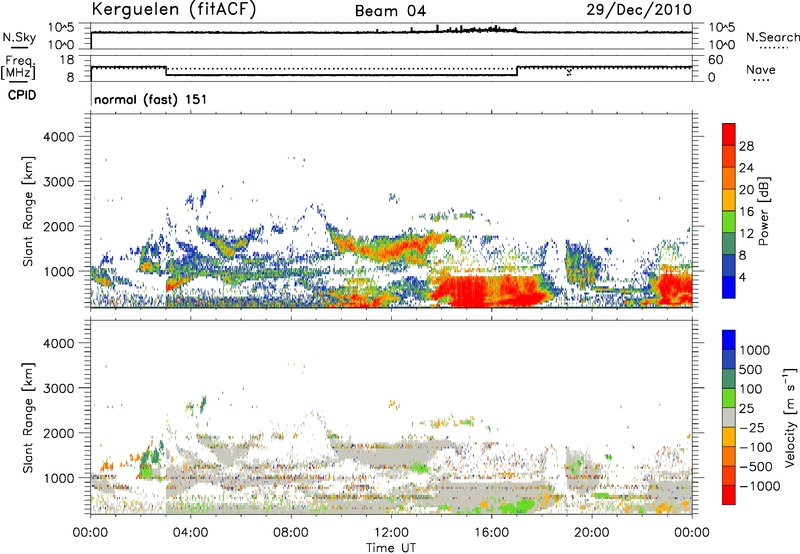Pick the light green segment of the Power colorbar

[729, 221]
